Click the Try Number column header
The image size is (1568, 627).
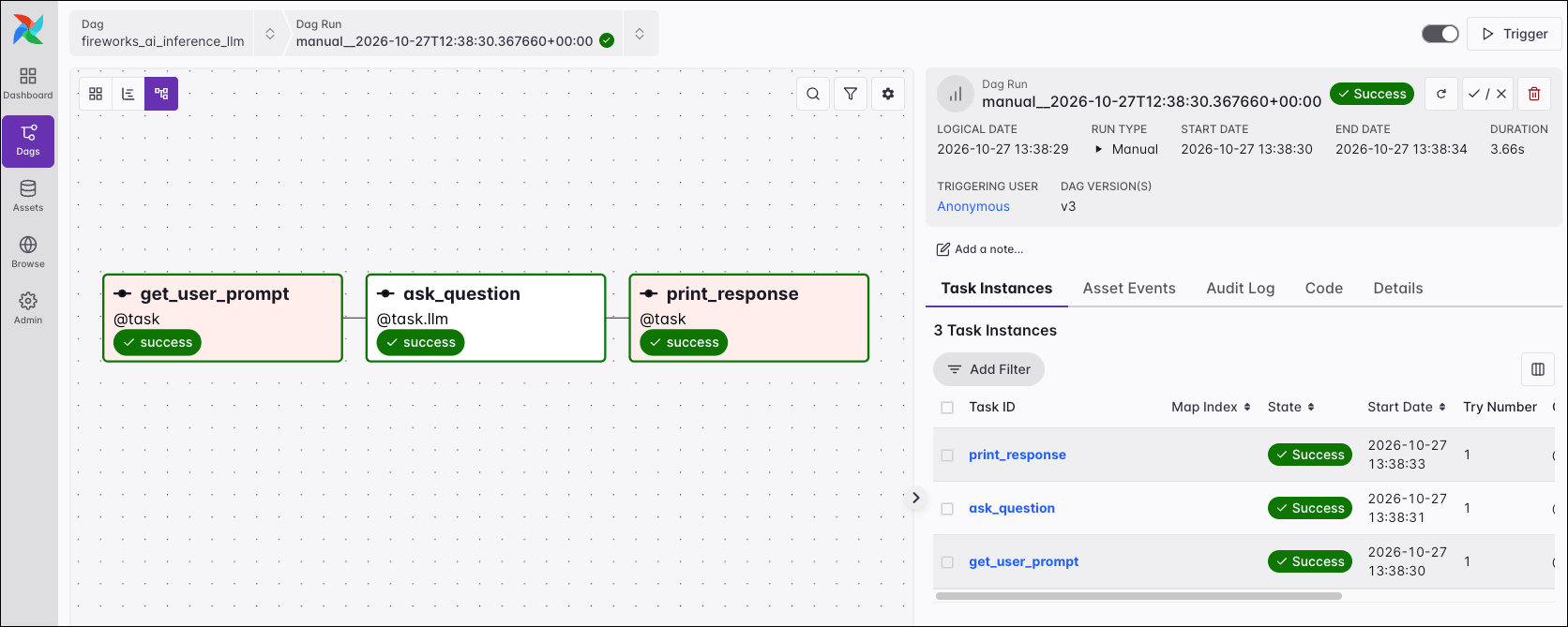tap(1500, 407)
